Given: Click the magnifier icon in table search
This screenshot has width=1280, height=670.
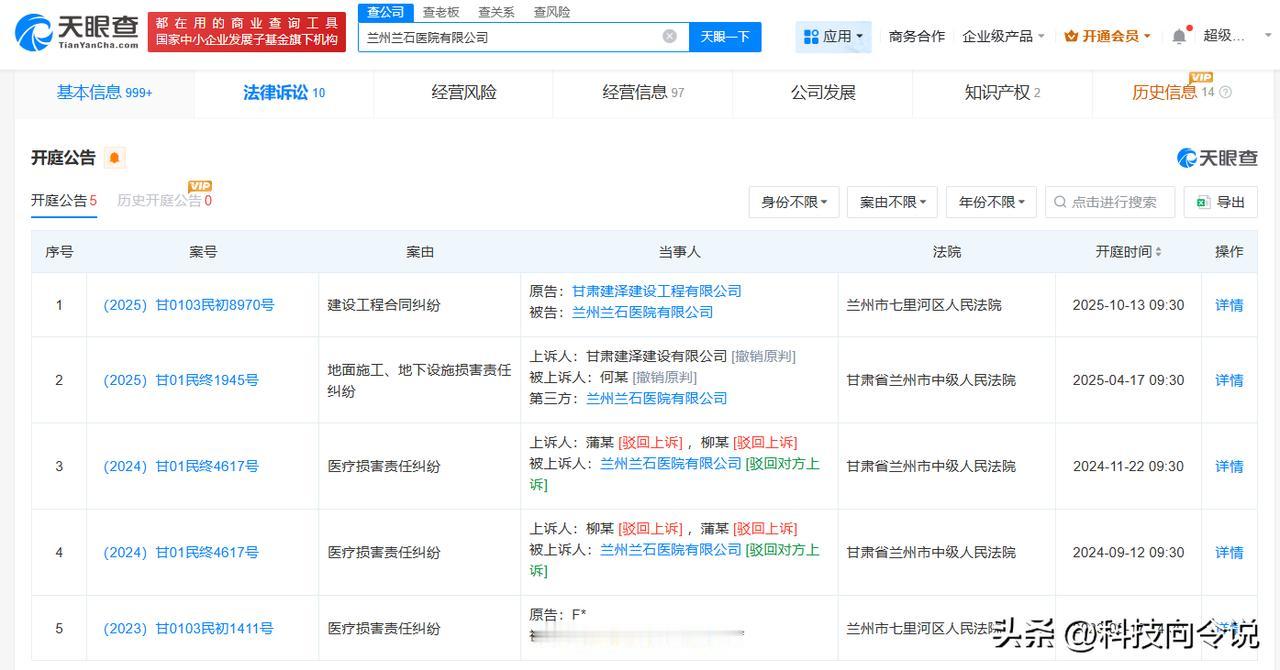Looking at the screenshot, I should (1060, 202).
